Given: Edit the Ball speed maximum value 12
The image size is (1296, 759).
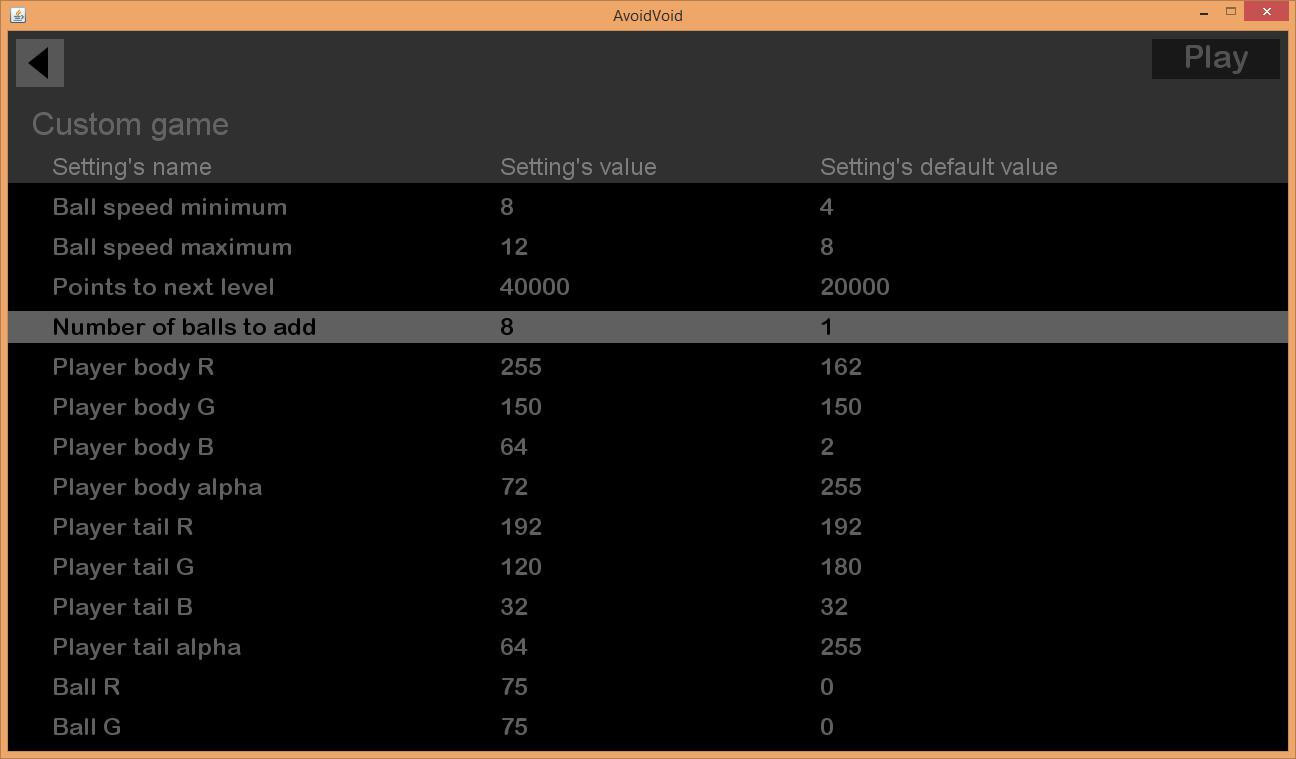Looking at the screenshot, I should (514, 247).
